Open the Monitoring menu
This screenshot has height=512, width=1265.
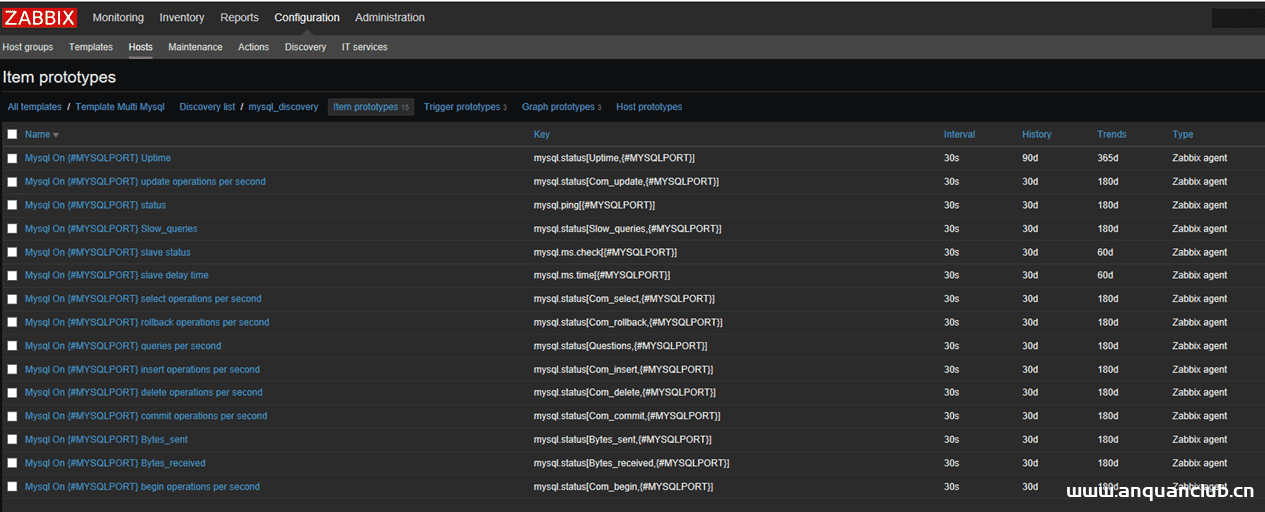coord(118,18)
